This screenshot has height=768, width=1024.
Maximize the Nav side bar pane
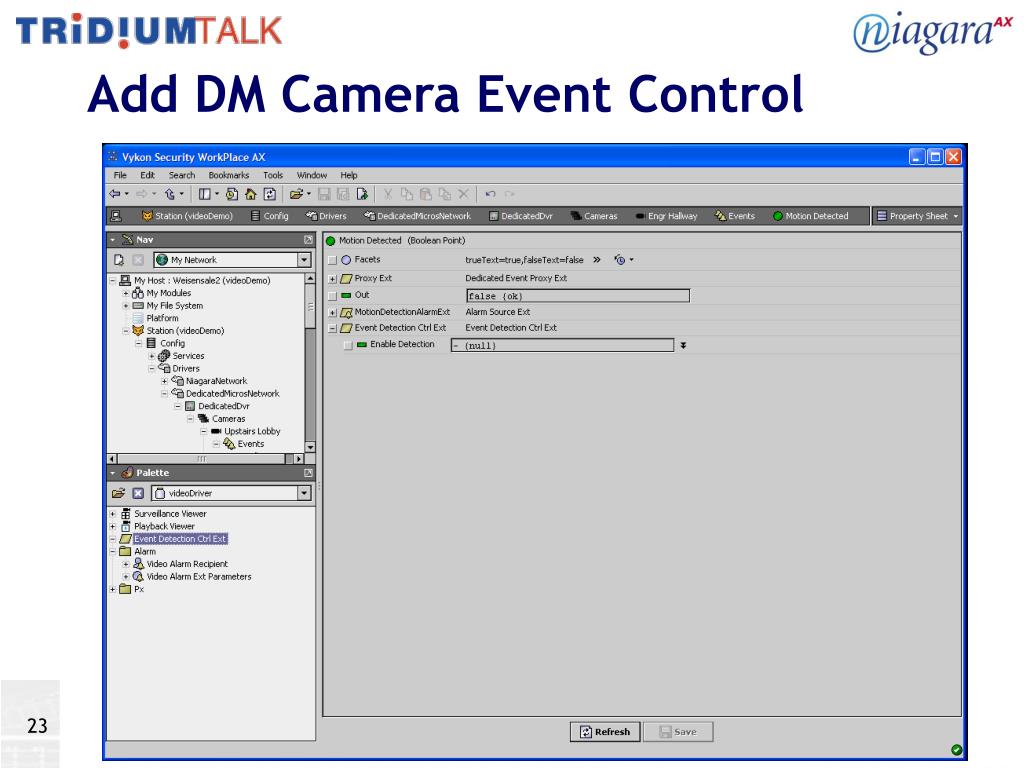tap(308, 240)
